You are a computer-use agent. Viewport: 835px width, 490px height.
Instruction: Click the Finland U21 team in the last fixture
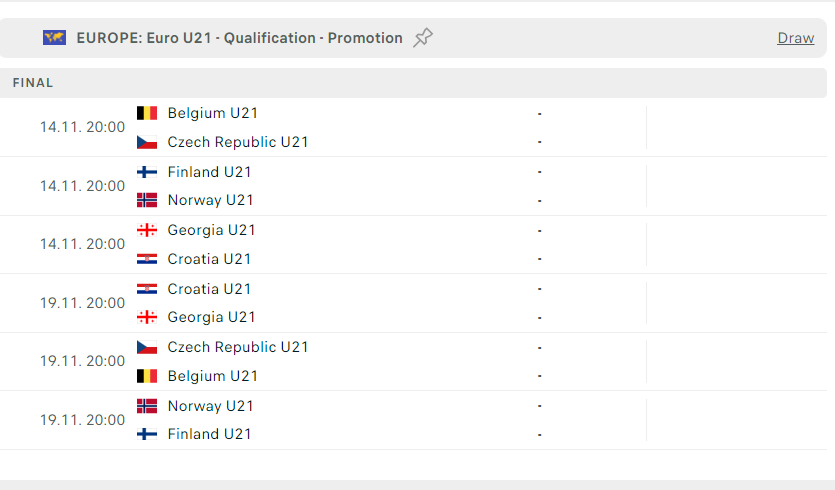click(x=209, y=434)
